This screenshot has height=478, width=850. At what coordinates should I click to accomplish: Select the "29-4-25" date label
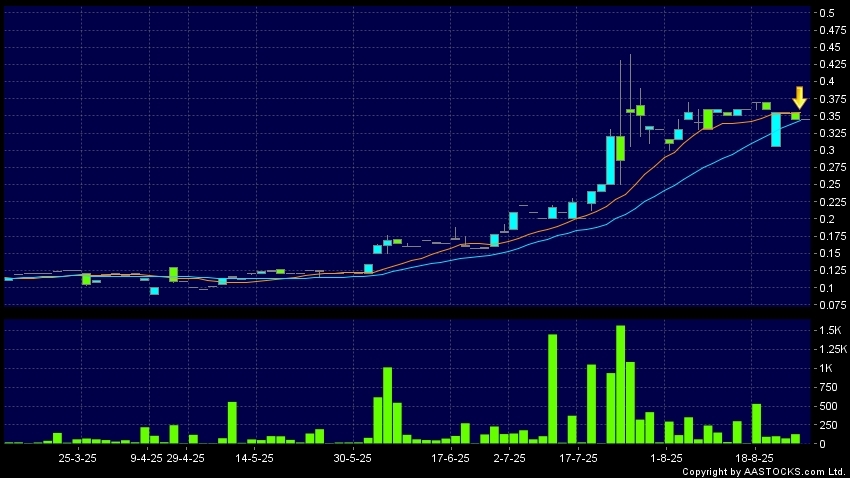185,458
